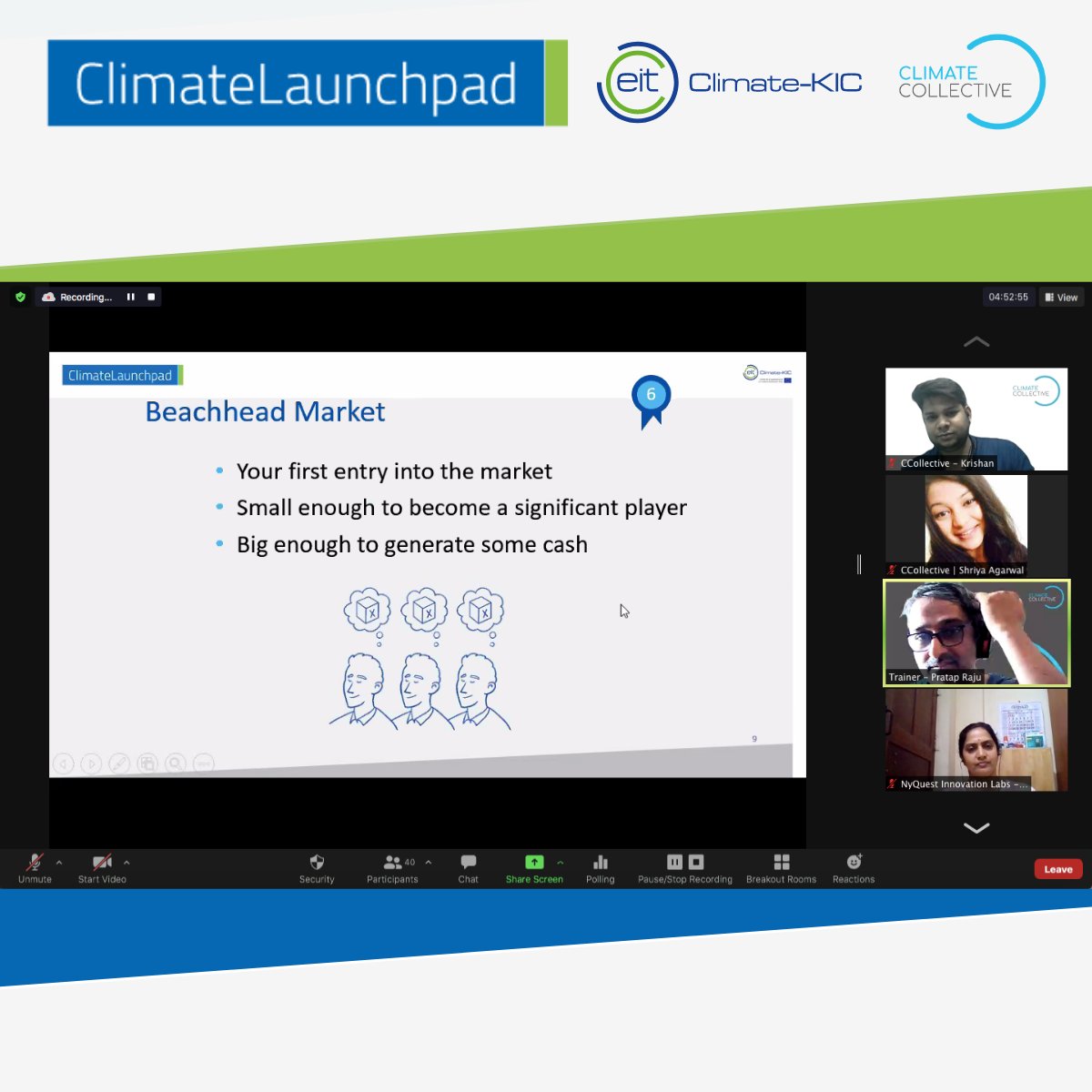The image size is (1092, 1092).
Task: Open slideshow more options ellipsis
Action: (204, 763)
